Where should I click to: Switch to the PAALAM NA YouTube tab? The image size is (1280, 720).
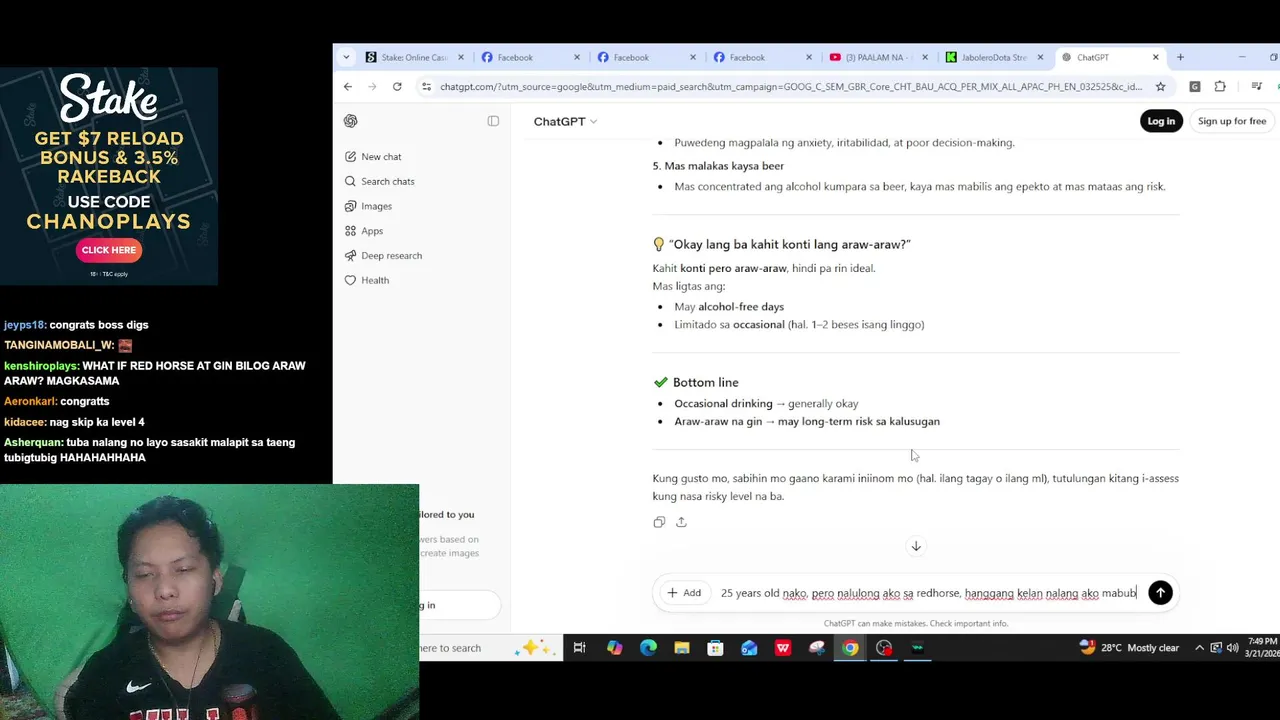pos(878,57)
